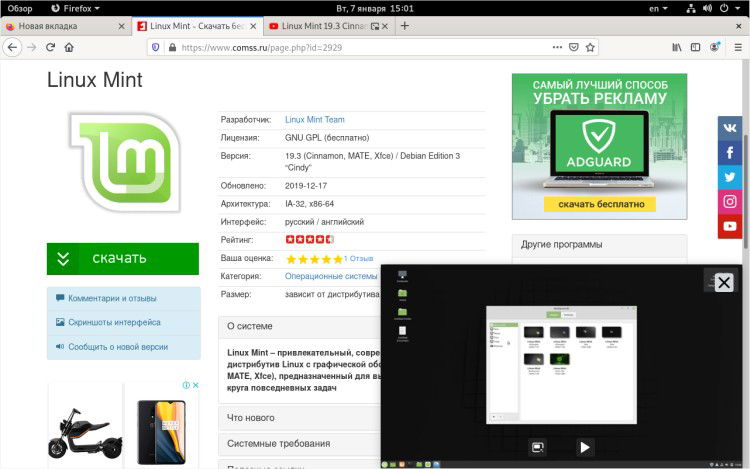Click the green скачать download button

123,259
